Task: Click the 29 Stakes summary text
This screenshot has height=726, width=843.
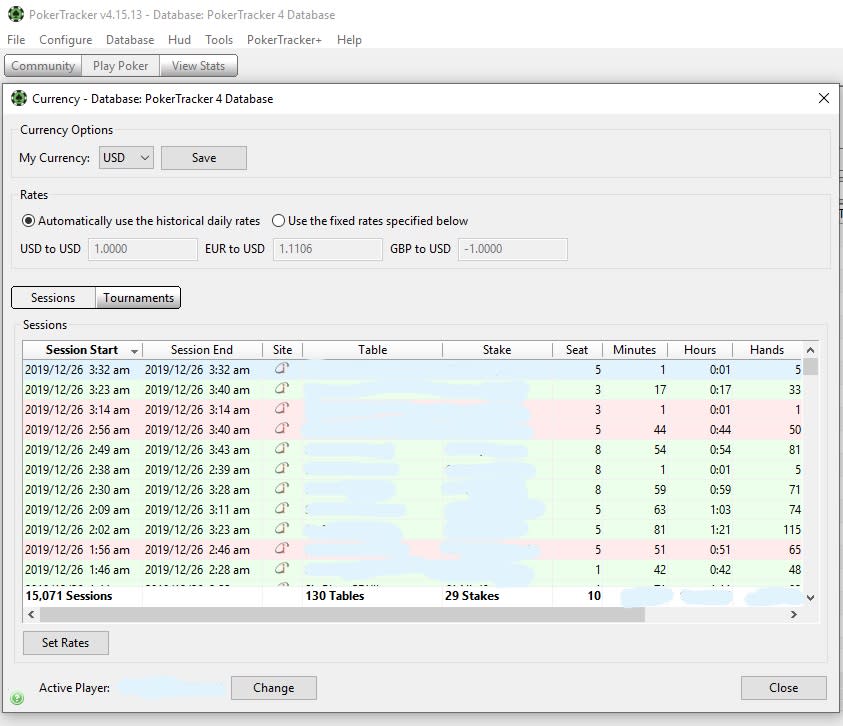Action: point(472,596)
